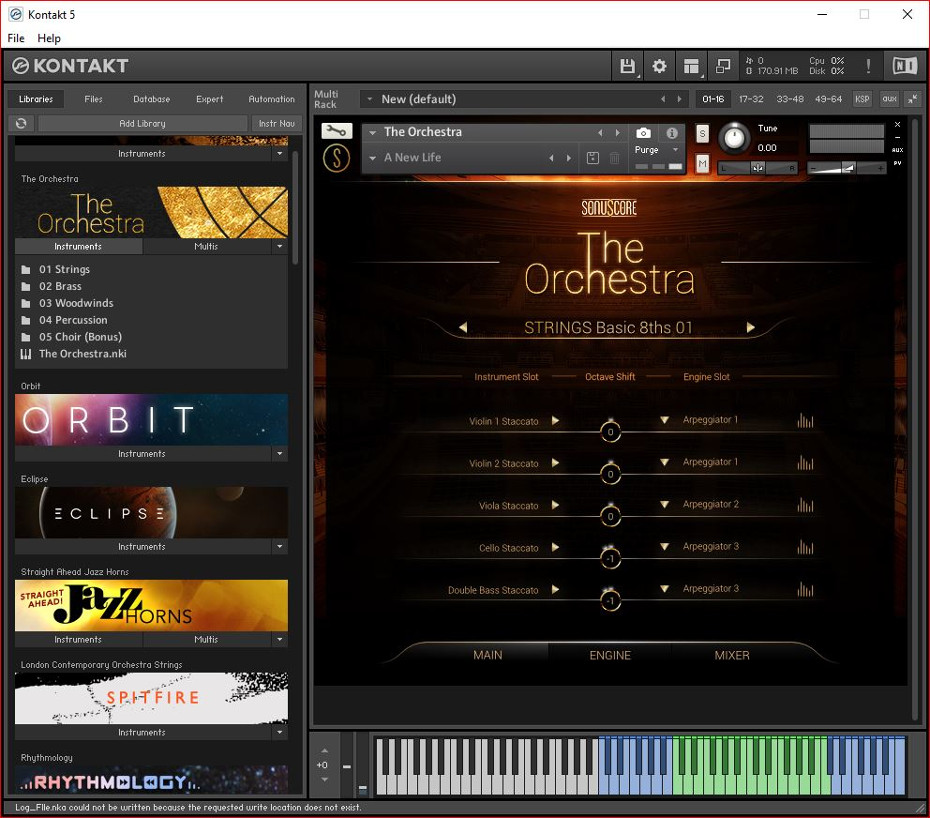Delete snapshot with trash icon
Image resolution: width=930 pixels, height=818 pixels.
pos(614,158)
